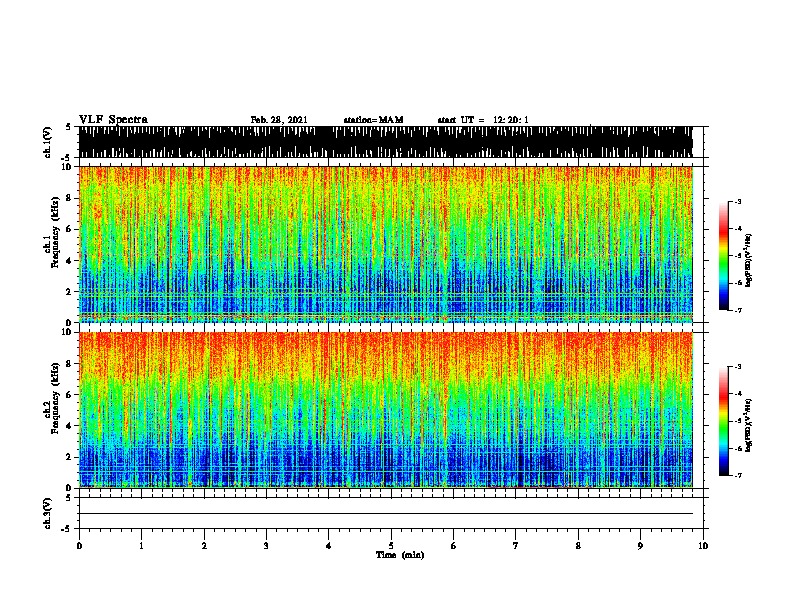Click the ch.2 color scale bar
The image size is (792, 612).
coord(724,421)
